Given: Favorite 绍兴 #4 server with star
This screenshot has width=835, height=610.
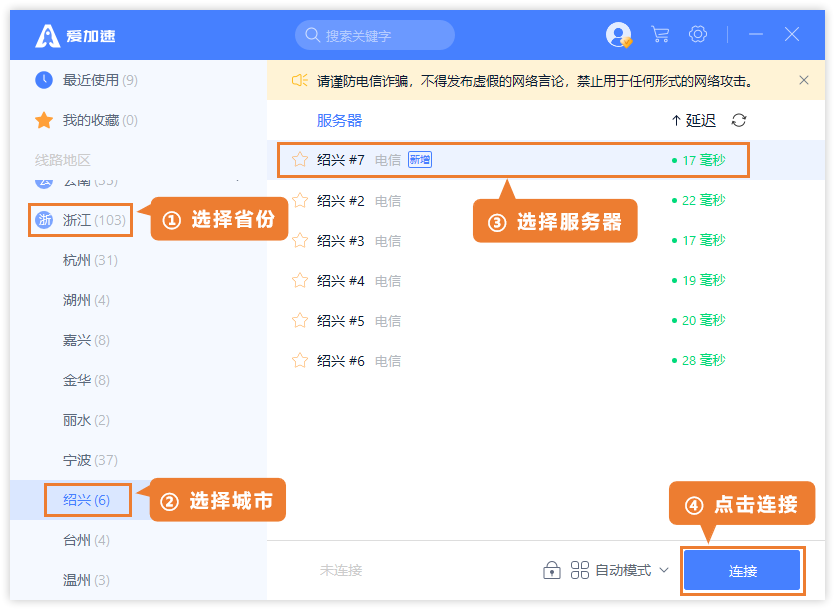Looking at the screenshot, I should click(300, 280).
